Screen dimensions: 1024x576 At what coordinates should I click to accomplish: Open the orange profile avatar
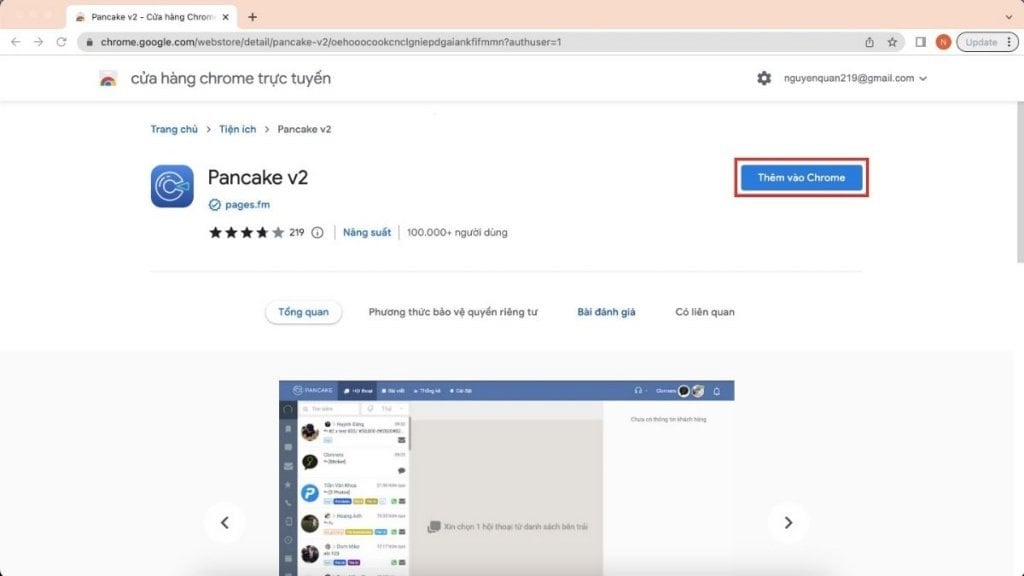pyautogui.click(x=943, y=42)
